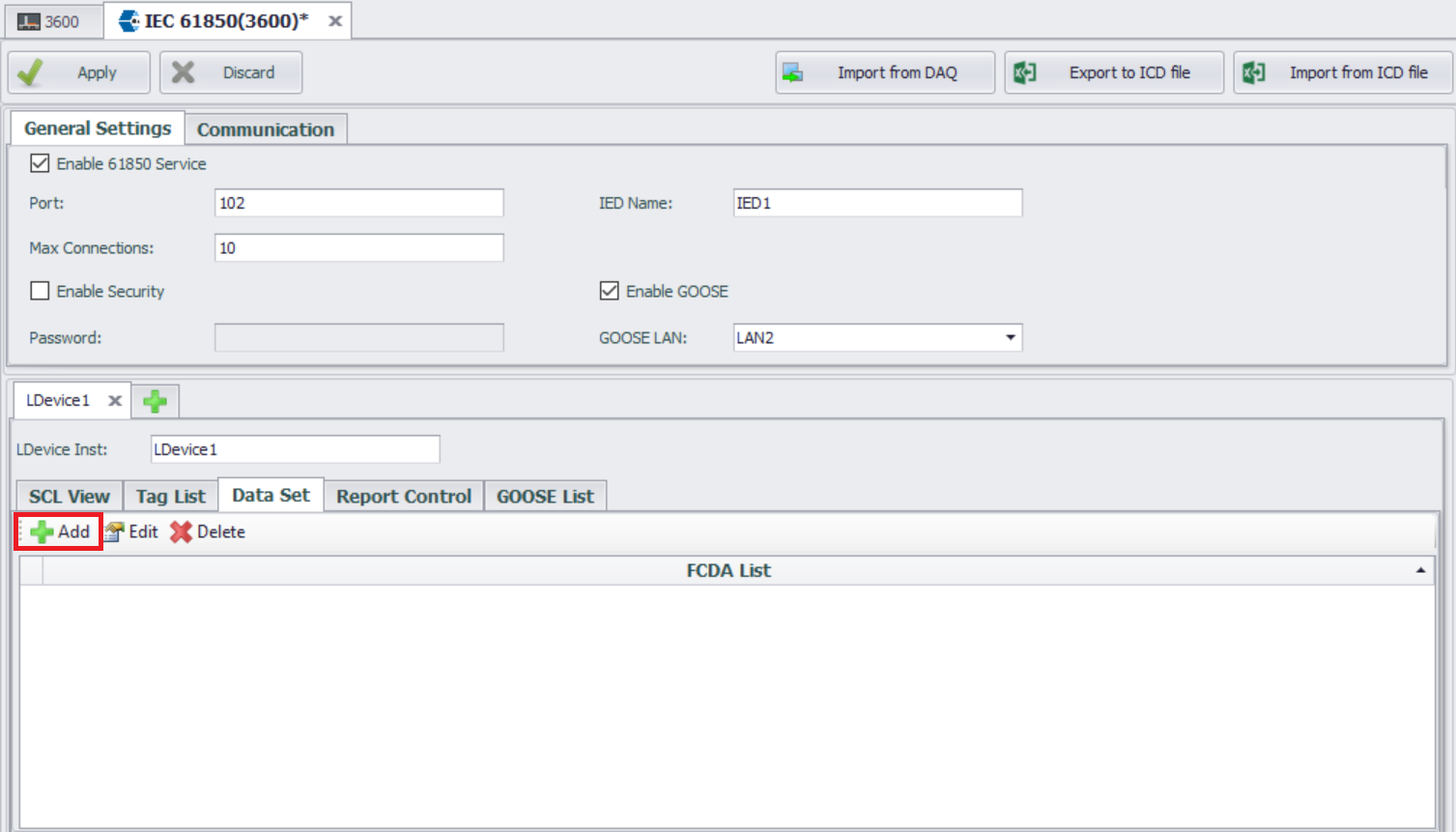Click Import from DAQ button
Screen dimensions: 1456x832
pos(884,72)
